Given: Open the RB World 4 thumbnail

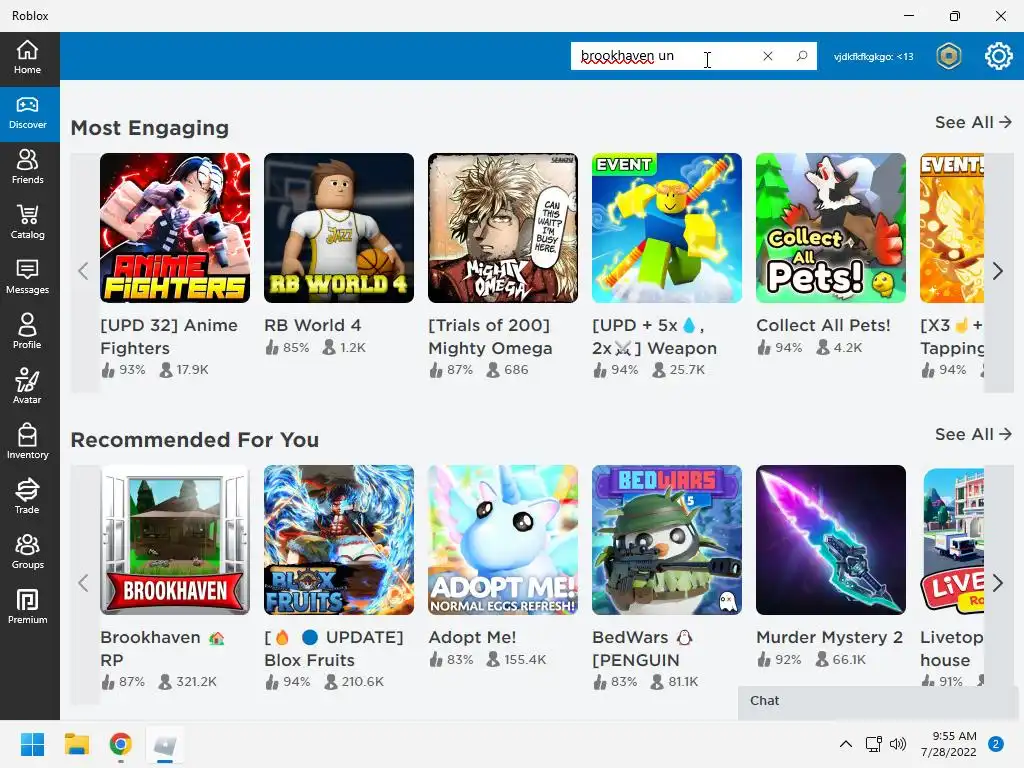Looking at the screenshot, I should click(339, 228).
